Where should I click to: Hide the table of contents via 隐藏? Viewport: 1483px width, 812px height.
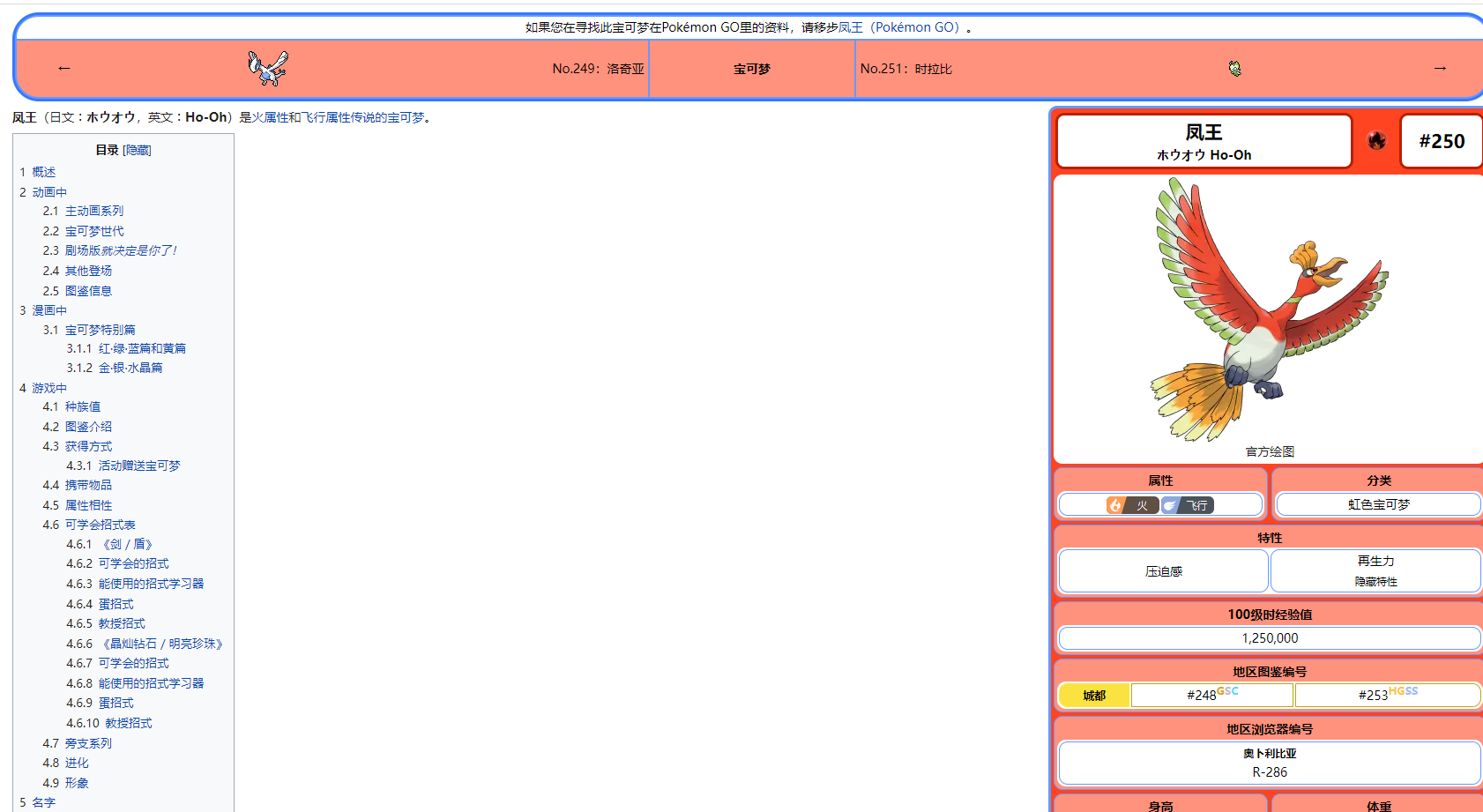137,150
